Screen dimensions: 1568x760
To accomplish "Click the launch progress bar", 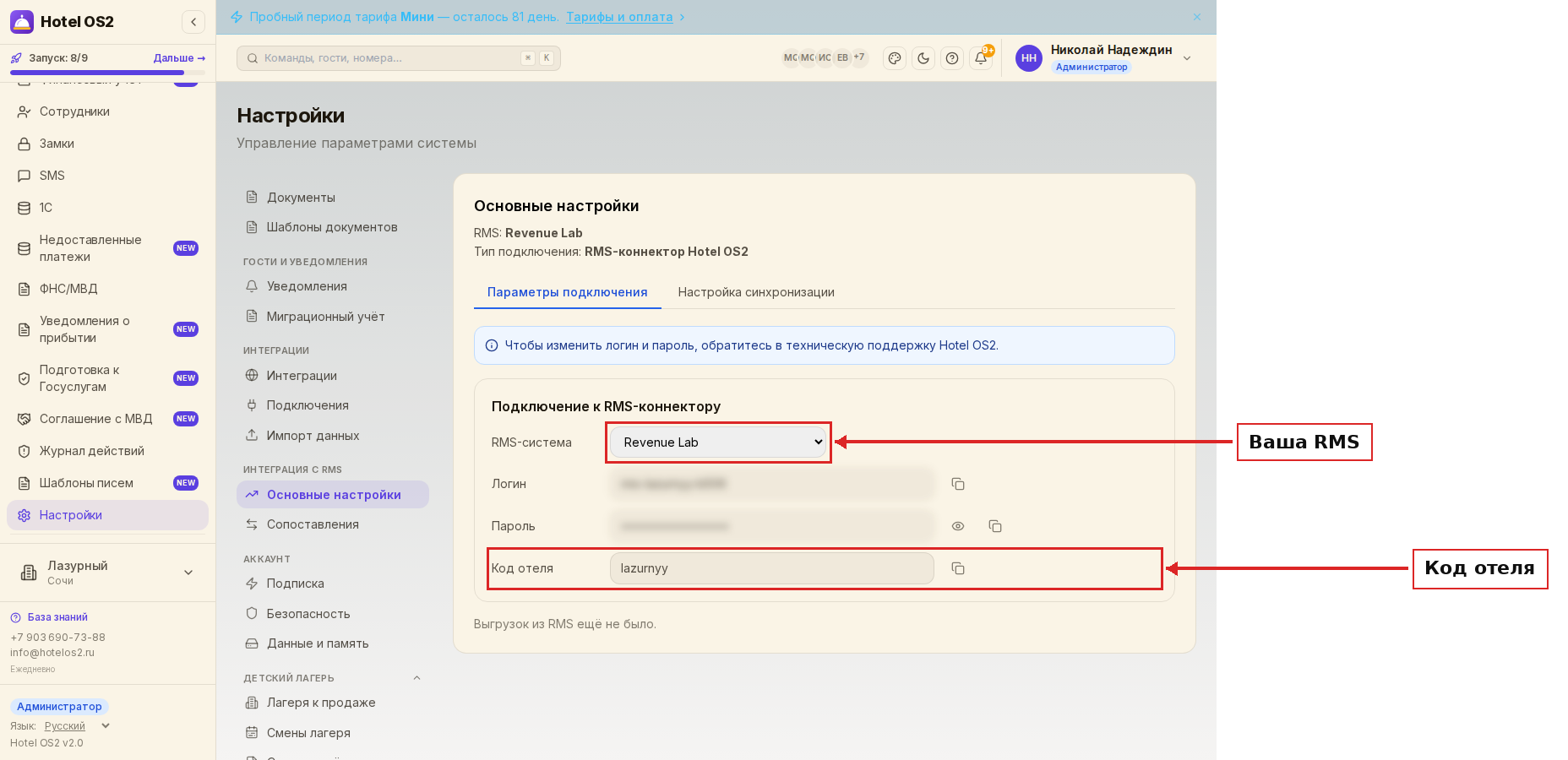I will (107, 73).
